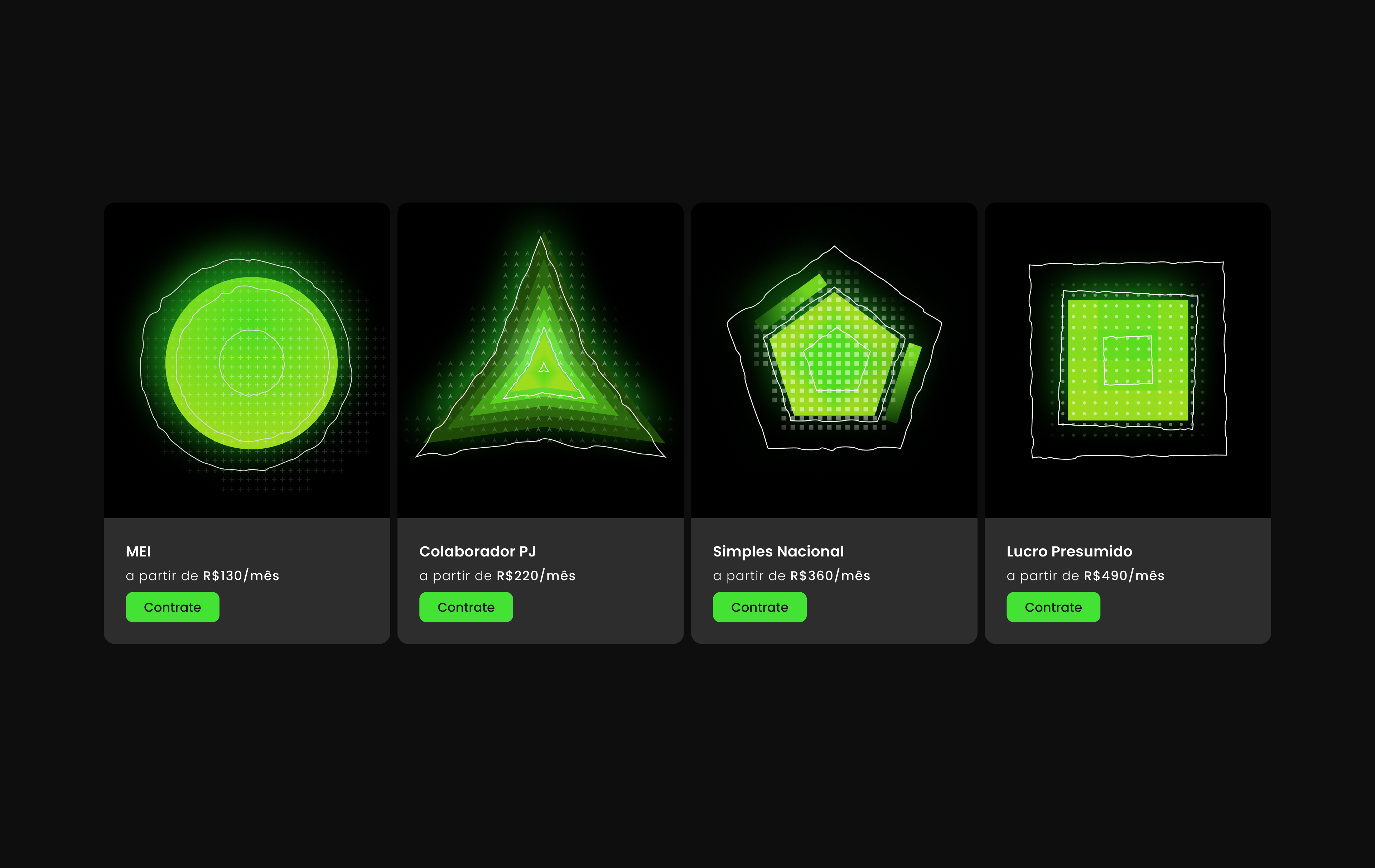Select the MEI plan title
Image resolution: width=1375 pixels, height=868 pixels.
click(138, 551)
